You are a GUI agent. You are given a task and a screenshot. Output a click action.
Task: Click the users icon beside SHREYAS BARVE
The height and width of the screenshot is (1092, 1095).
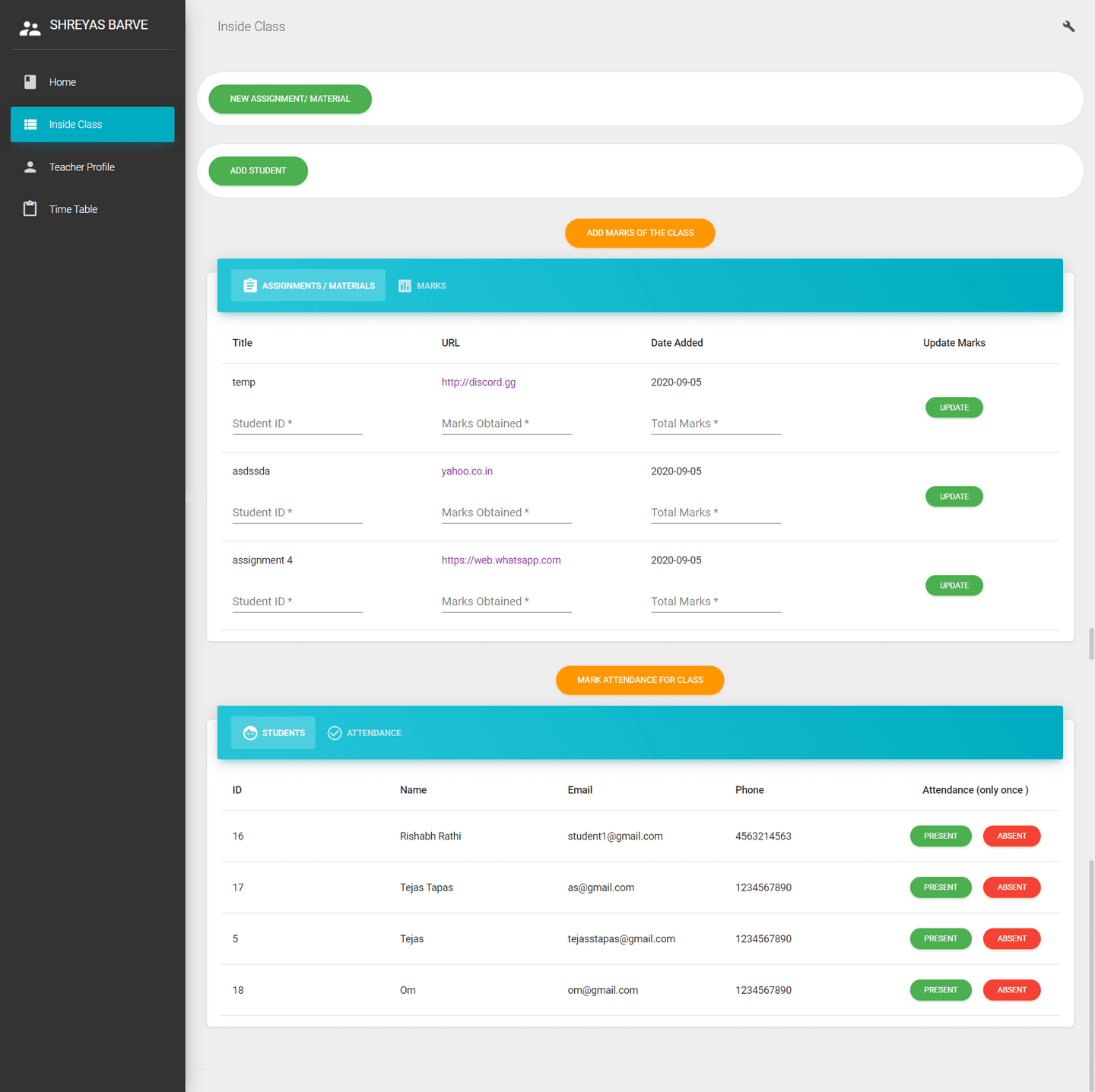pyautogui.click(x=30, y=29)
